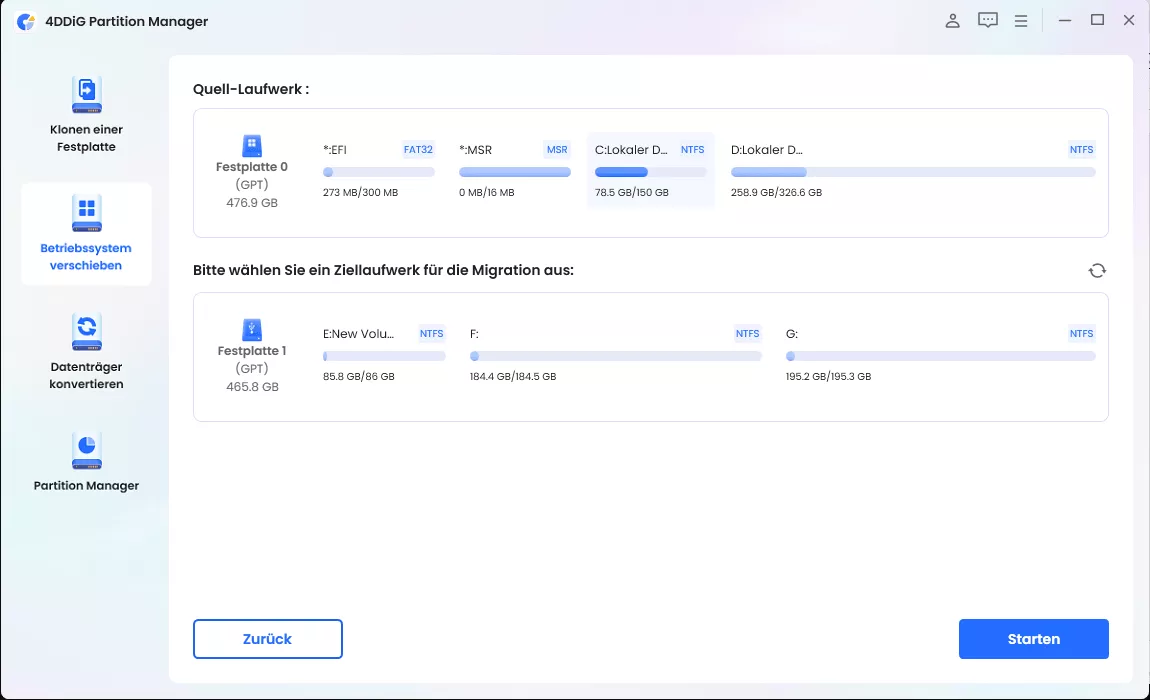Click the C: partition usage bar
The height and width of the screenshot is (700, 1150).
(x=651, y=172)
